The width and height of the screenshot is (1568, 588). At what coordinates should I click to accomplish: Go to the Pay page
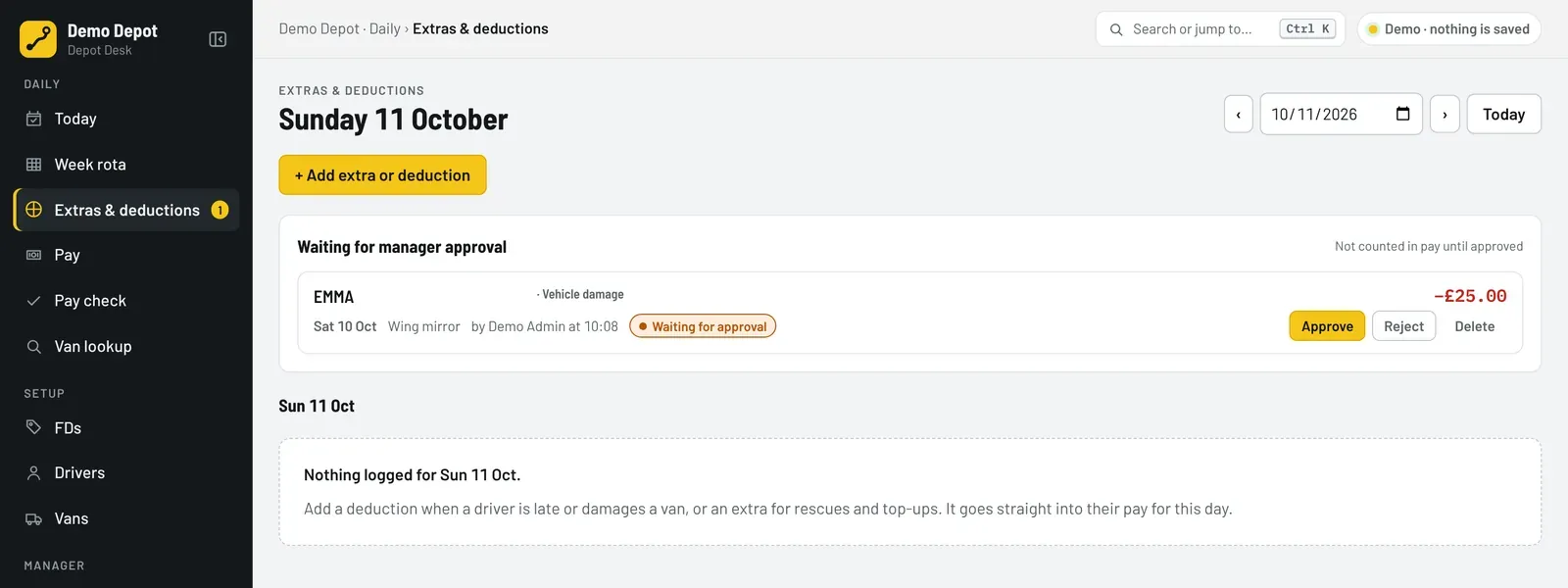[126, 255]
